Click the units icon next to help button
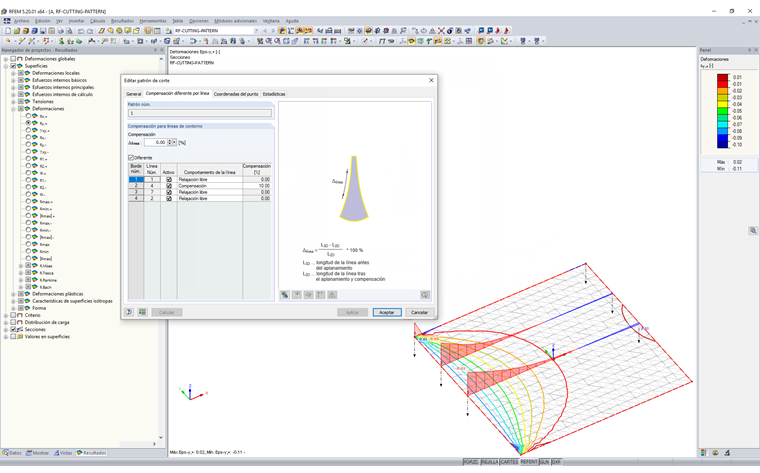This screenshot has height=473, width=760. coord(142,312)
